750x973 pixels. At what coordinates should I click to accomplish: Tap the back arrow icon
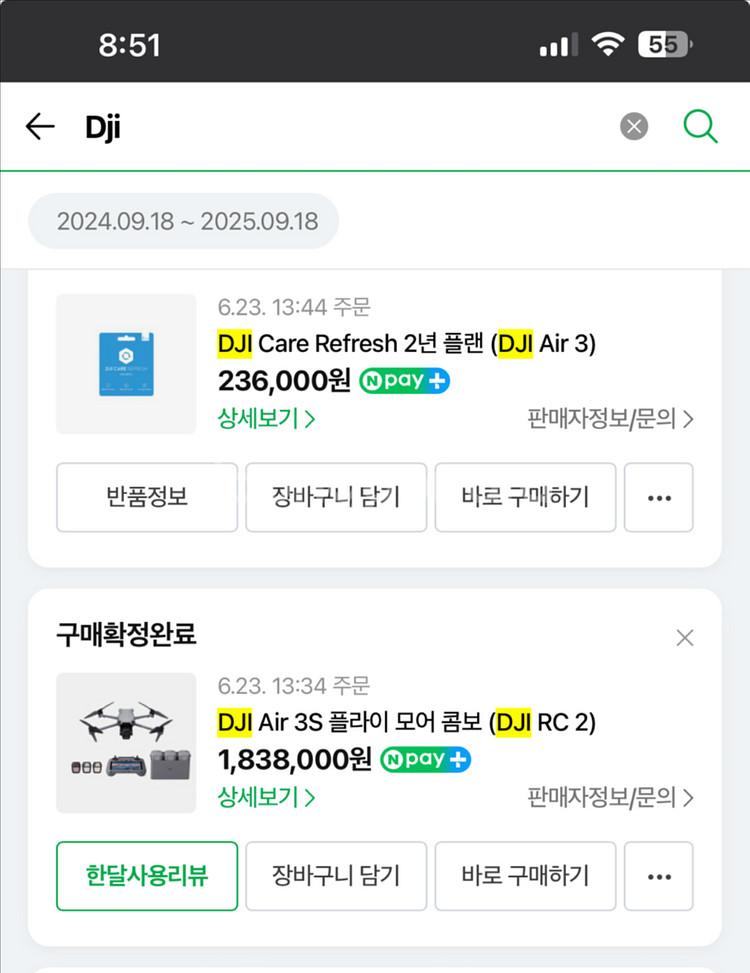(40, 127)
